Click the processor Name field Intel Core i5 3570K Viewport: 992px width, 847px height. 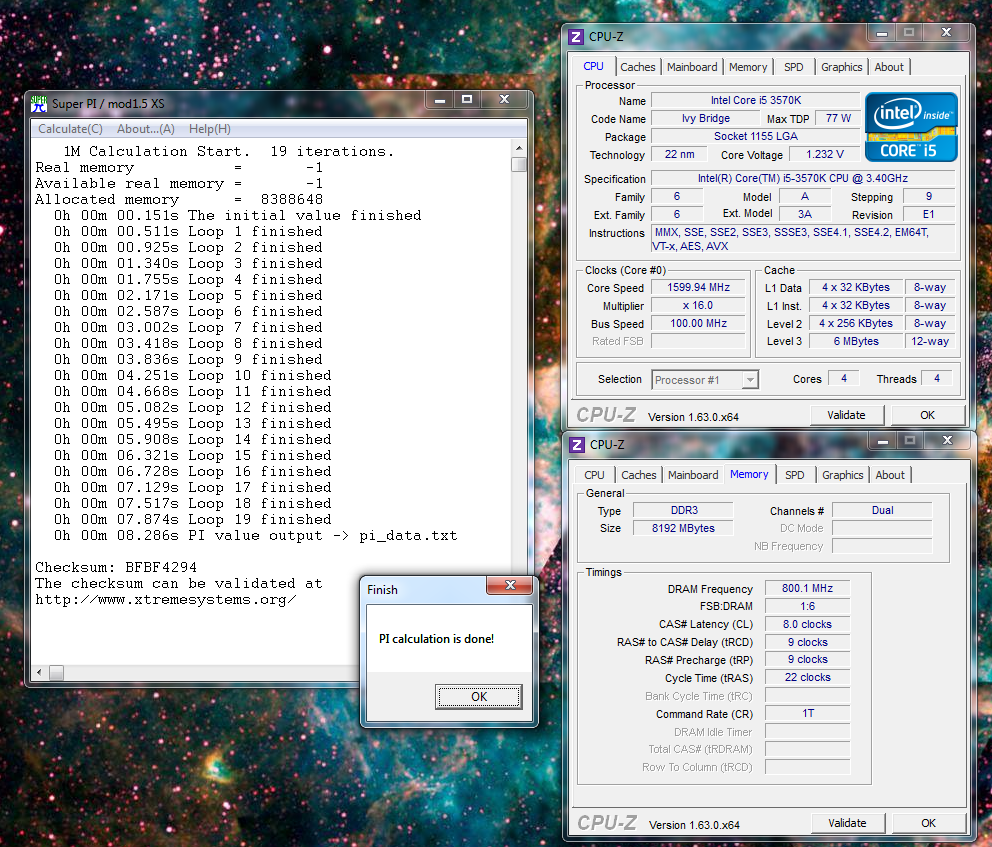tap(755, 101)
